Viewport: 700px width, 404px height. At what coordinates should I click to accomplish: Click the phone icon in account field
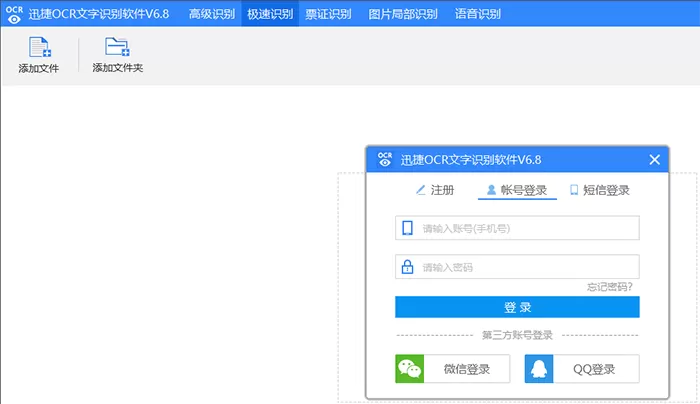pos(407,228)
